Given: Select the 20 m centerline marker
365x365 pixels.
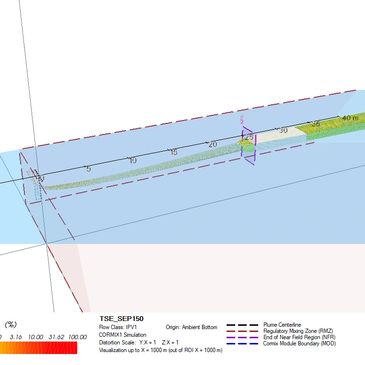Looking at the screenshot, I should [213, 145].
